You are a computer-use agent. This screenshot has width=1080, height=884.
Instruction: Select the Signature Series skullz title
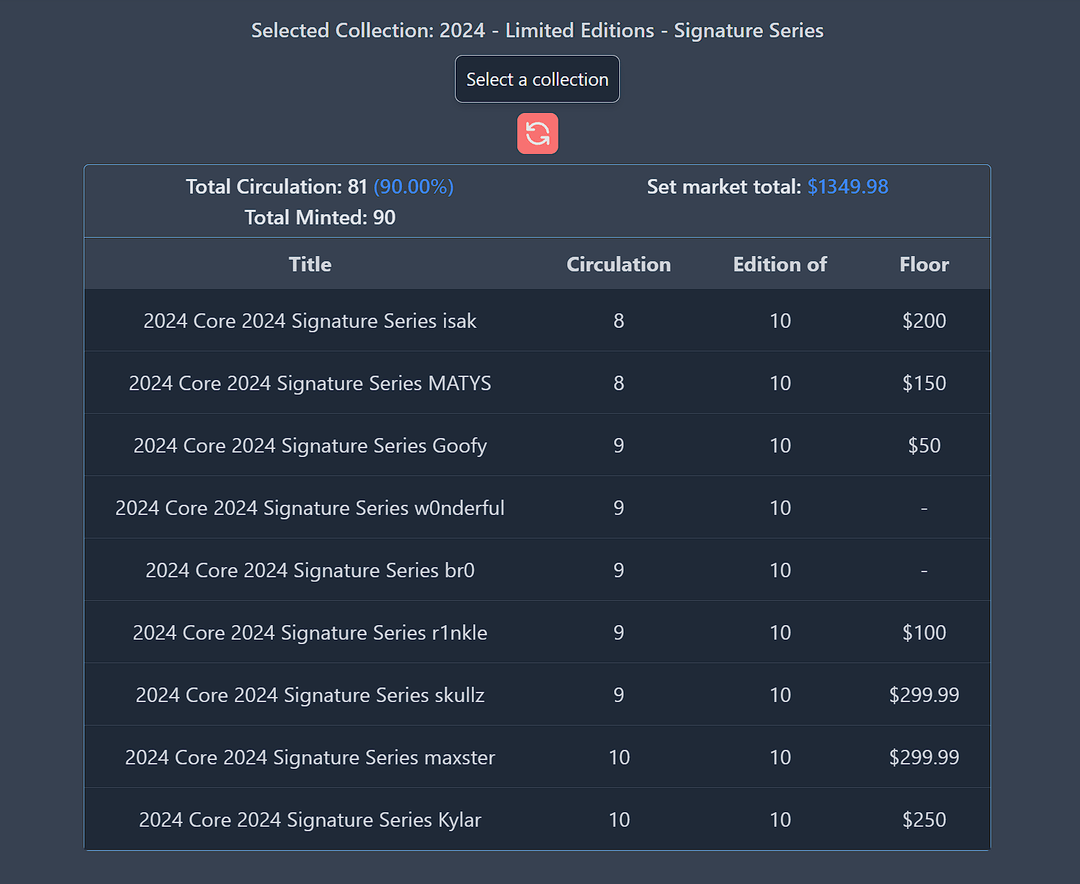pyautogui.click(x=310, y=695)
